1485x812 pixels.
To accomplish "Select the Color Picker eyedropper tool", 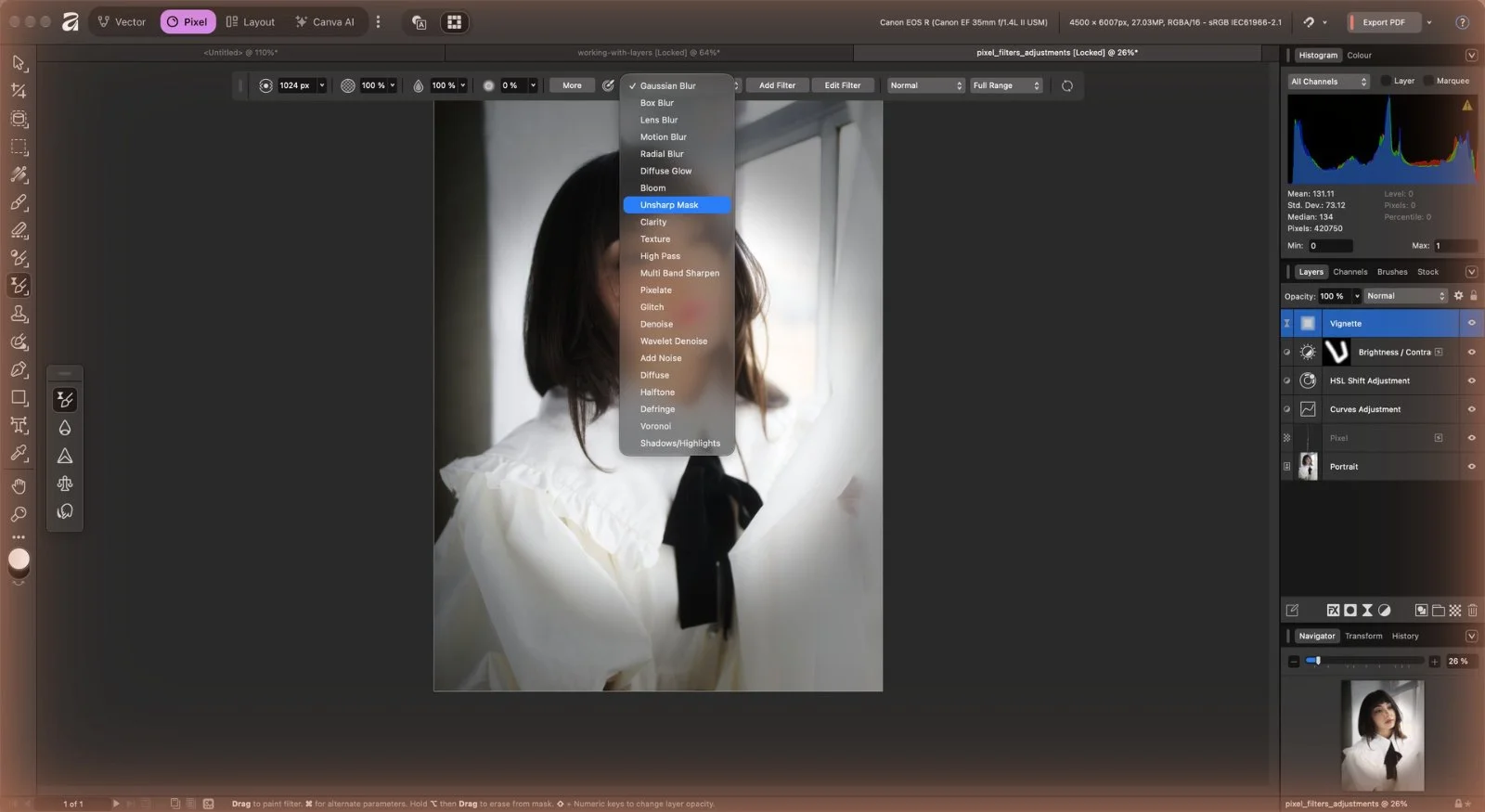I will coord(19,453).
